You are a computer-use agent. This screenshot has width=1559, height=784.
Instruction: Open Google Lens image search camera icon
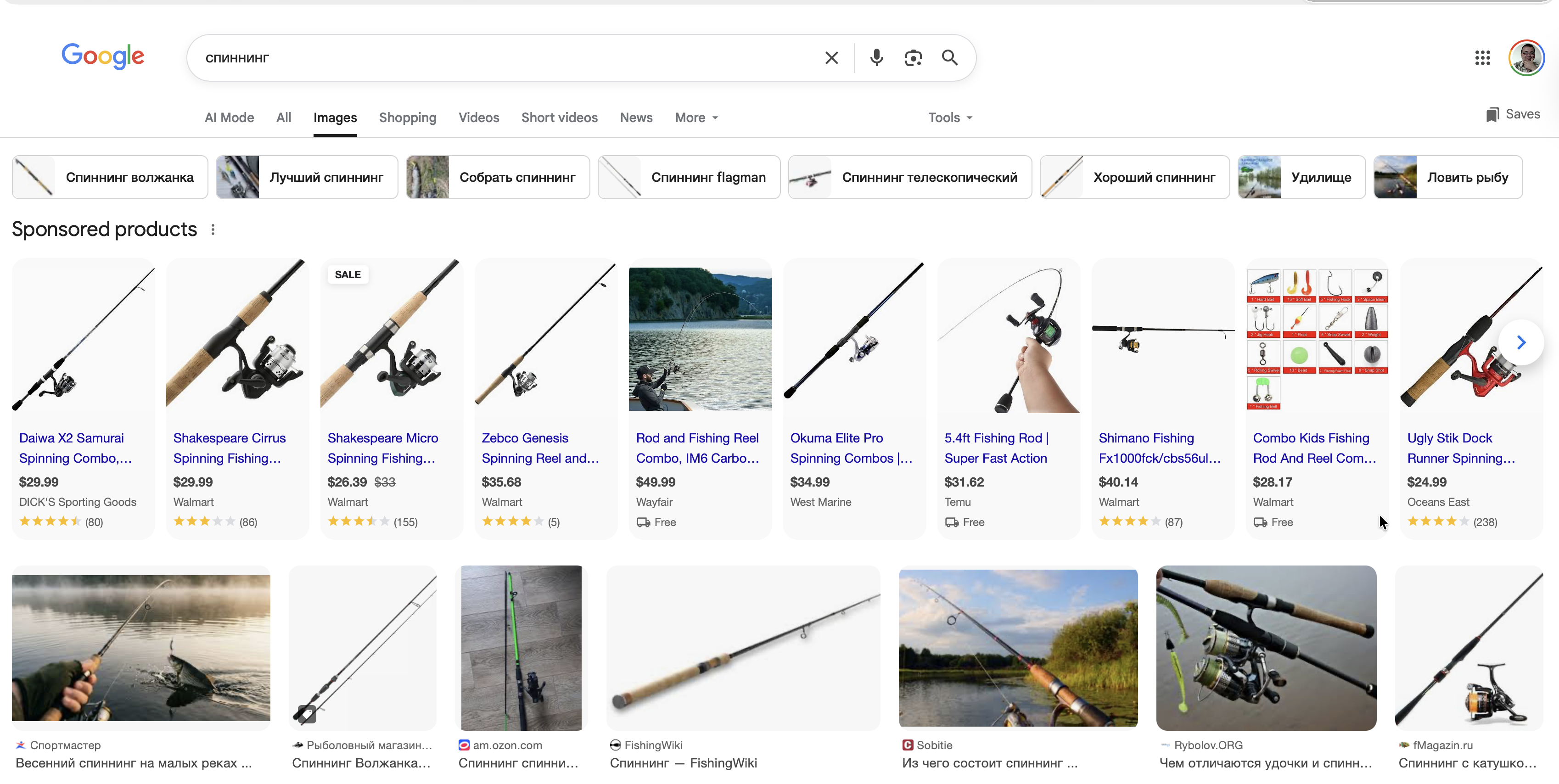coord(913,57)
